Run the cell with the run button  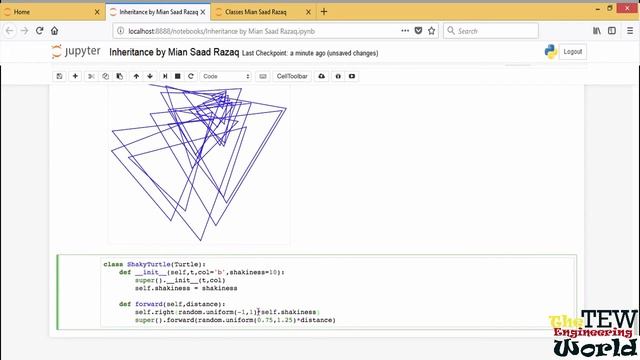tap(165, 76)
